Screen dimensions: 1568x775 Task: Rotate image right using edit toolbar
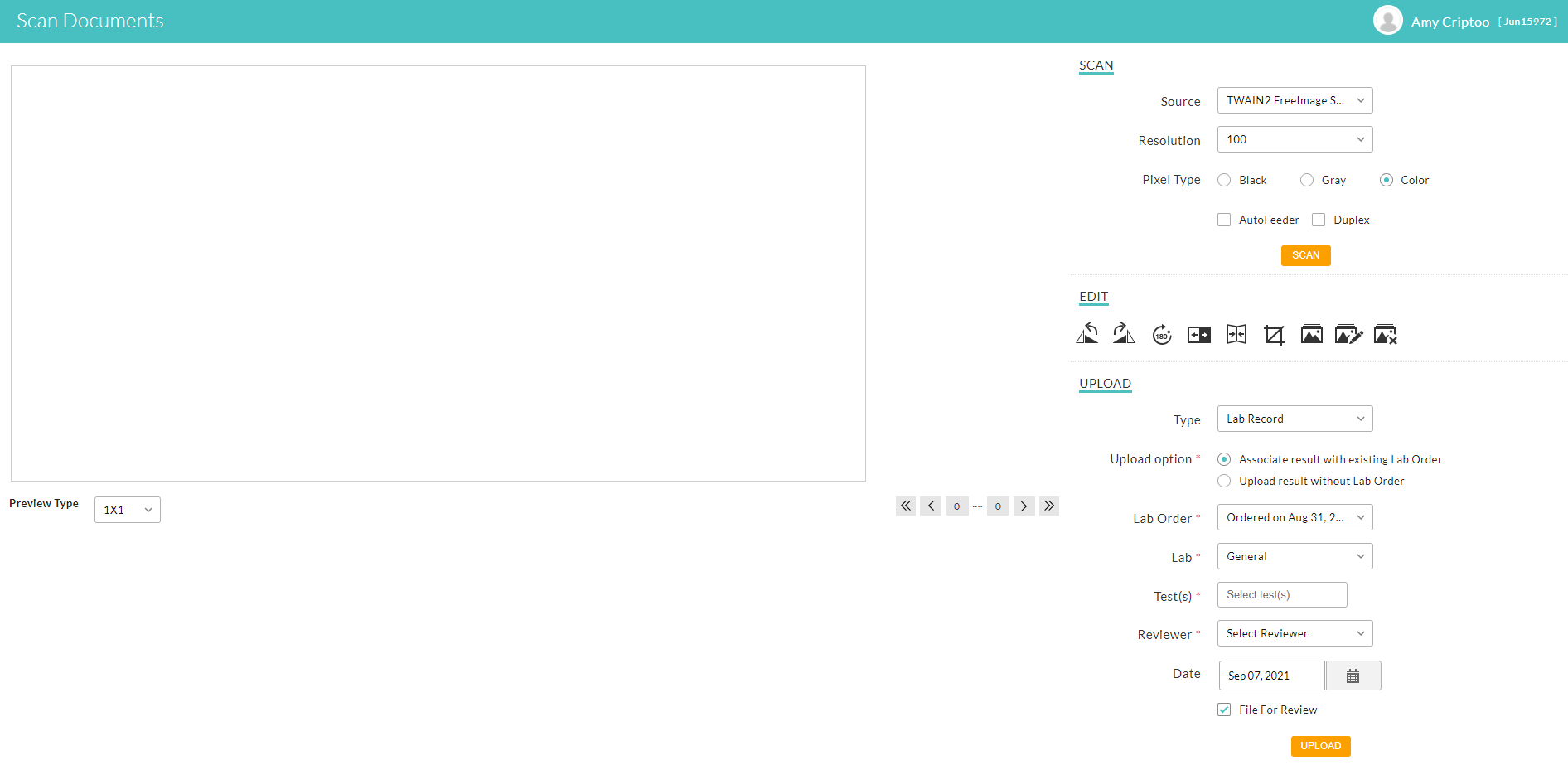1124,334
